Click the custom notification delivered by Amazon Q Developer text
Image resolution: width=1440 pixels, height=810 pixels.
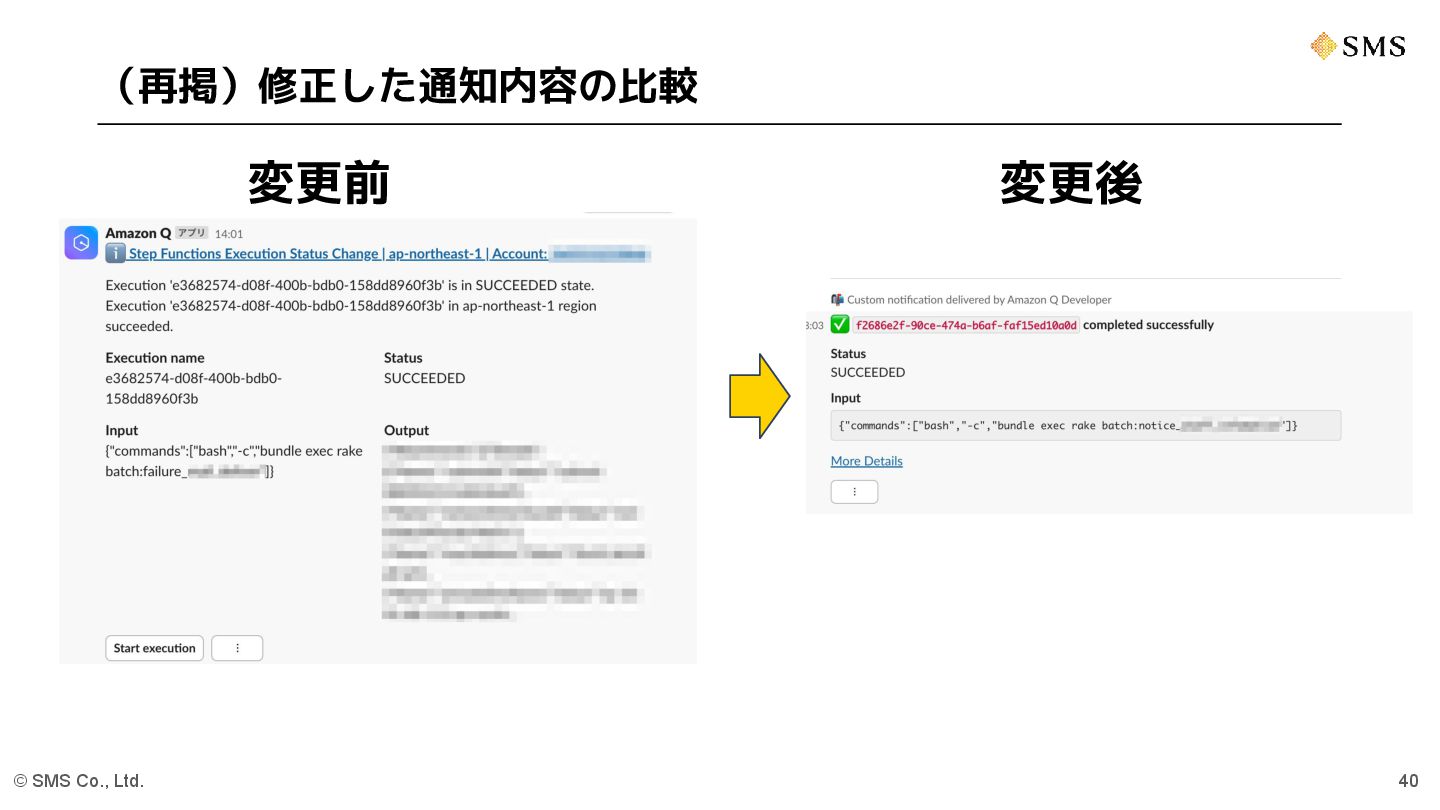coord(979,299)
